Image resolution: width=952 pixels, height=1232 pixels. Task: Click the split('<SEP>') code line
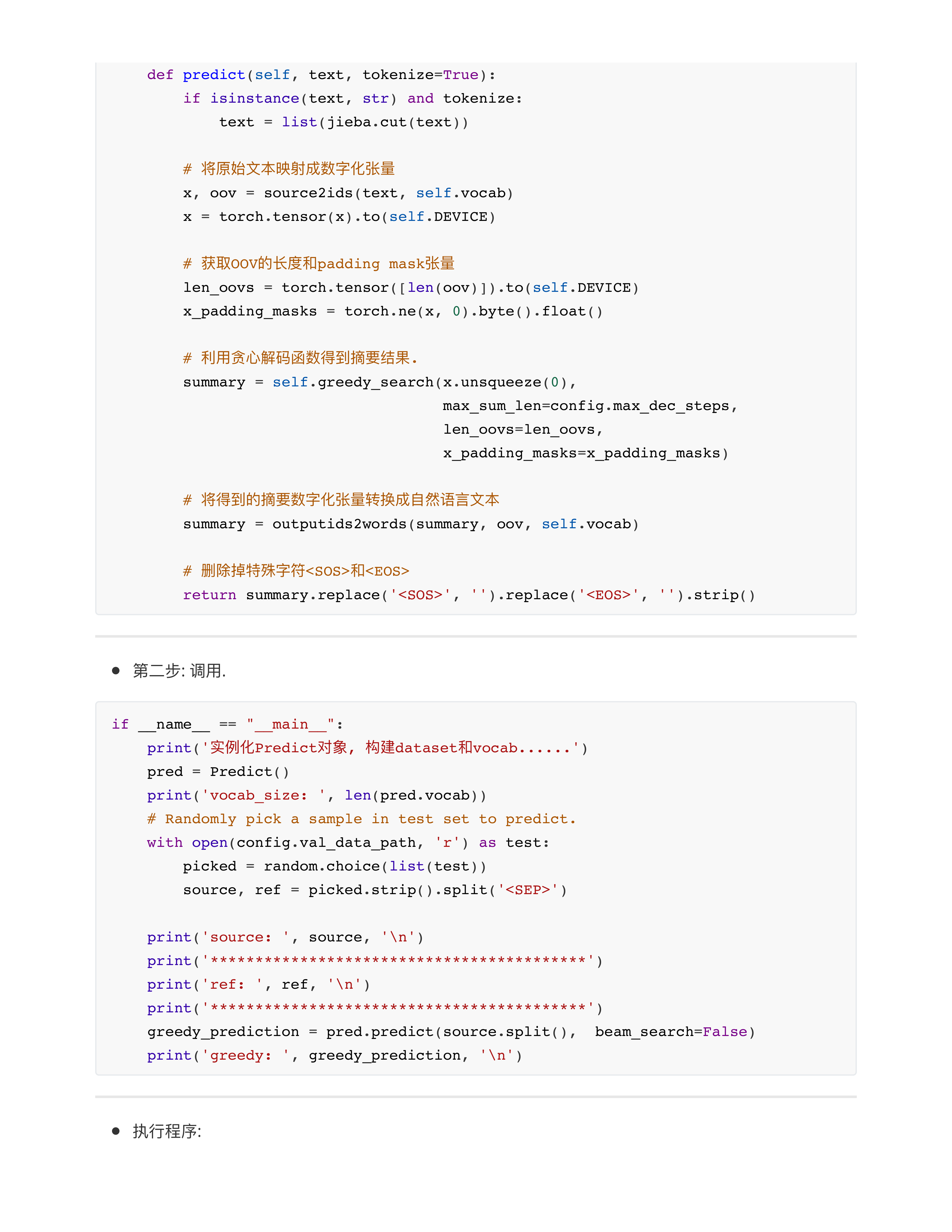tap(375, 890)
